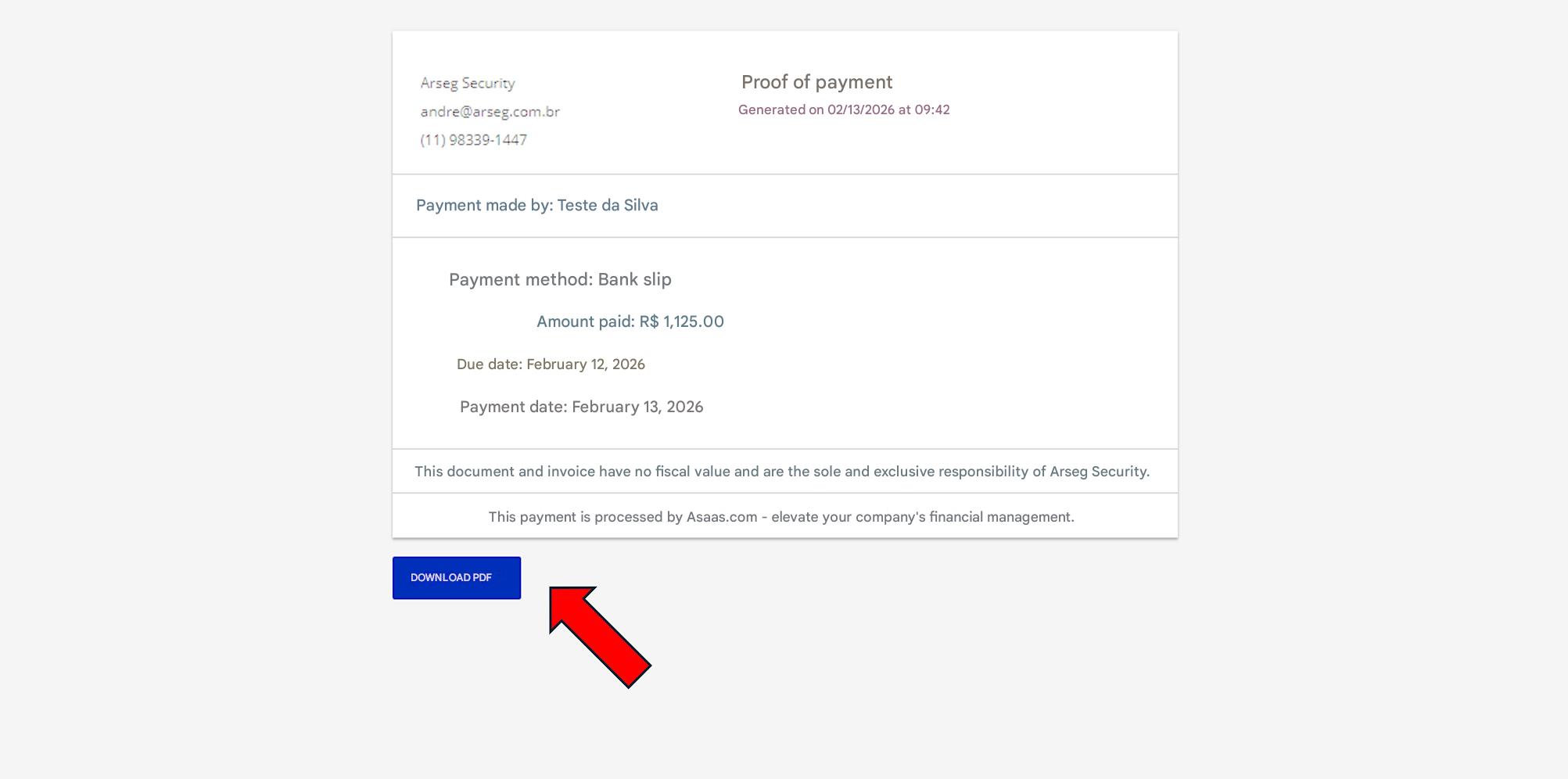Image resolution: width=1568 pixels, height=779 pixels.
Task: Open the Asaas.com reference in the footer
Action: point(721,517)
